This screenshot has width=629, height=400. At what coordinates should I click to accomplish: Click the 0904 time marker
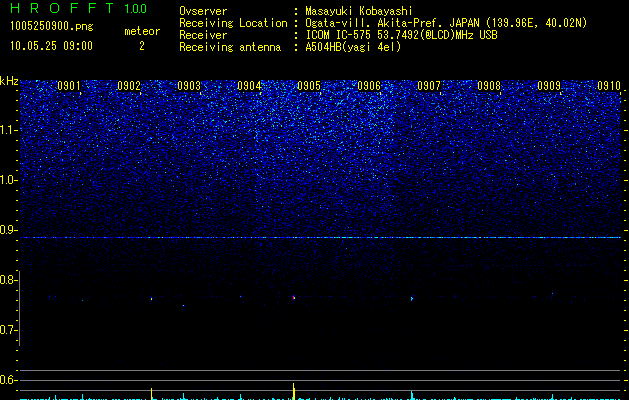(249, 85)
